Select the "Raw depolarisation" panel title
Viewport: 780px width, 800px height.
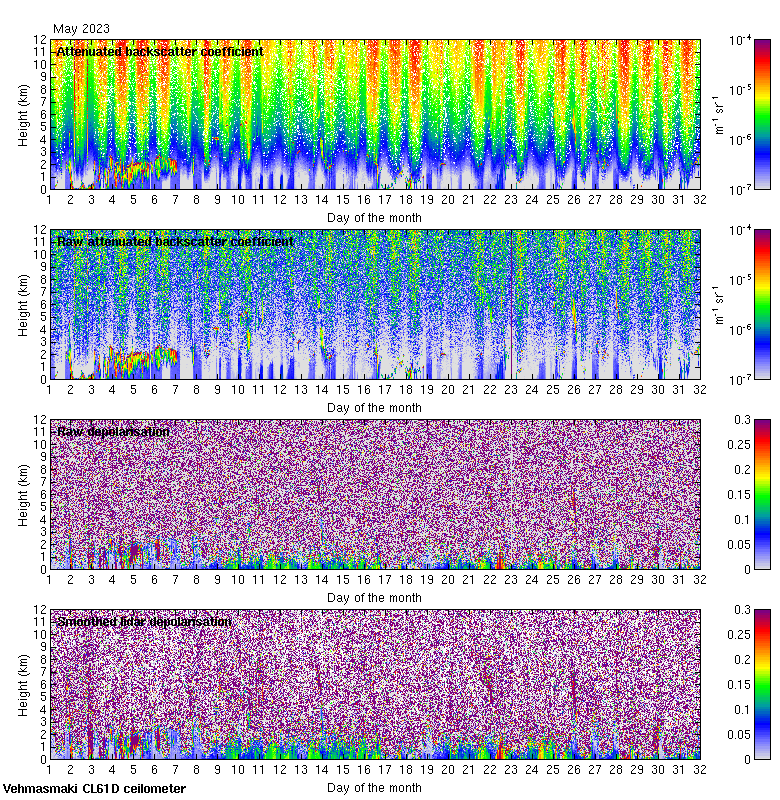(113, 432)
